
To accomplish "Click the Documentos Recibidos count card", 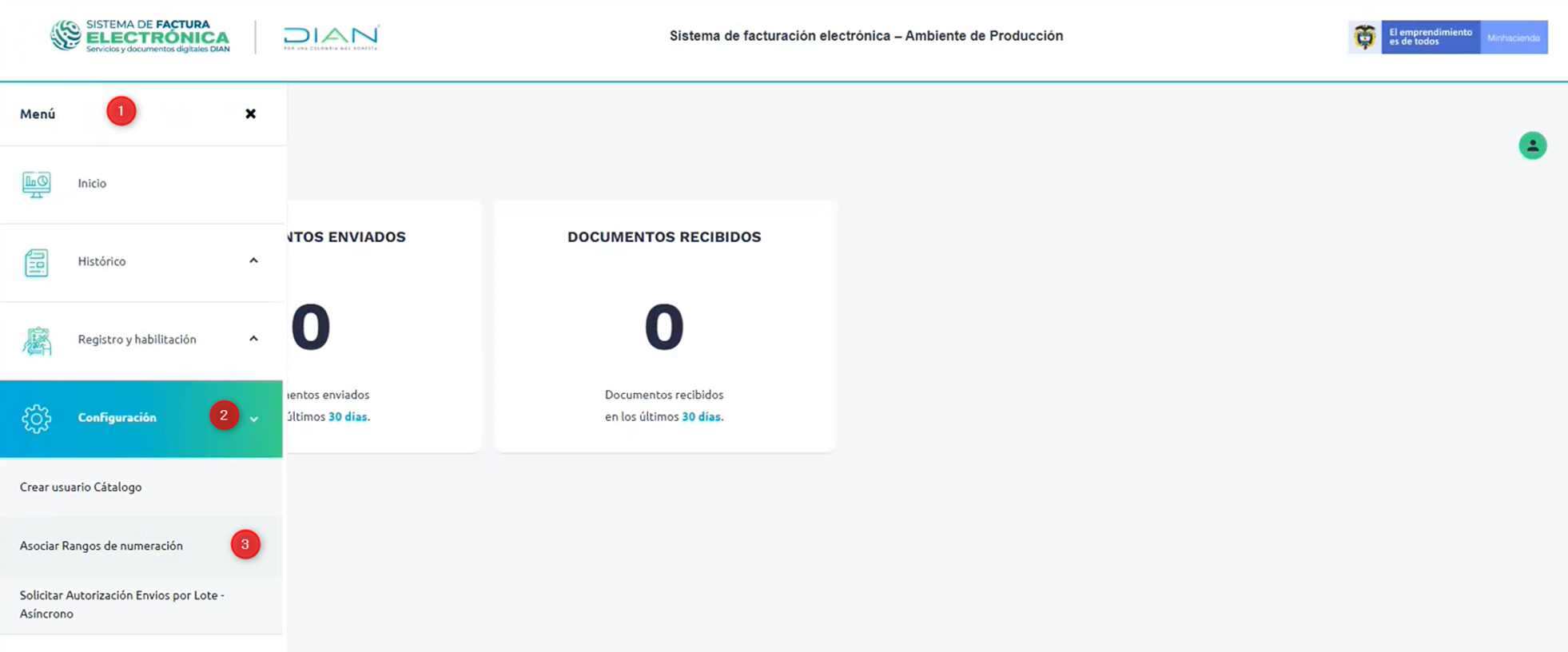I will (x=664, y=326).
